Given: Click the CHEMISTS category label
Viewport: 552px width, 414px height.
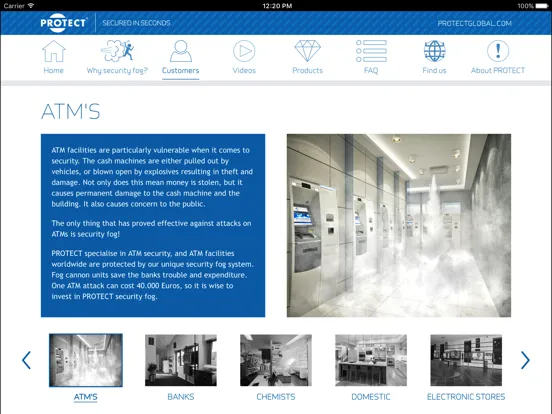Looking at the screenshot, I should tap(276, 397).
